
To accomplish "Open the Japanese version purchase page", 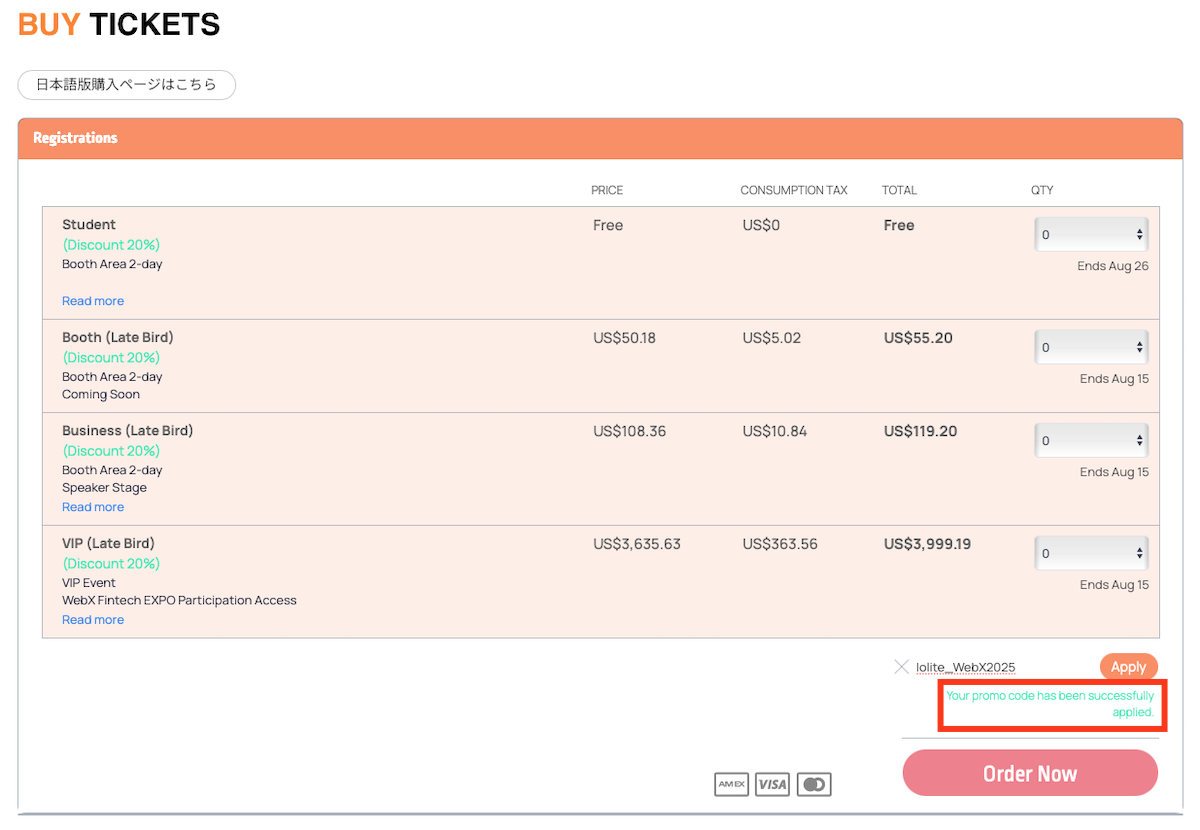I will coord(126,85).
